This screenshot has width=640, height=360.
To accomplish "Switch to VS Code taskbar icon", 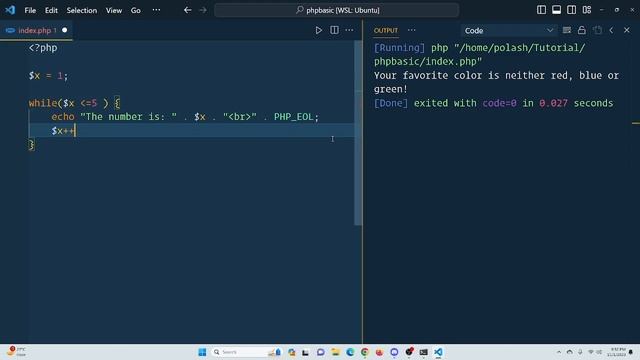I will coord(438,352).
